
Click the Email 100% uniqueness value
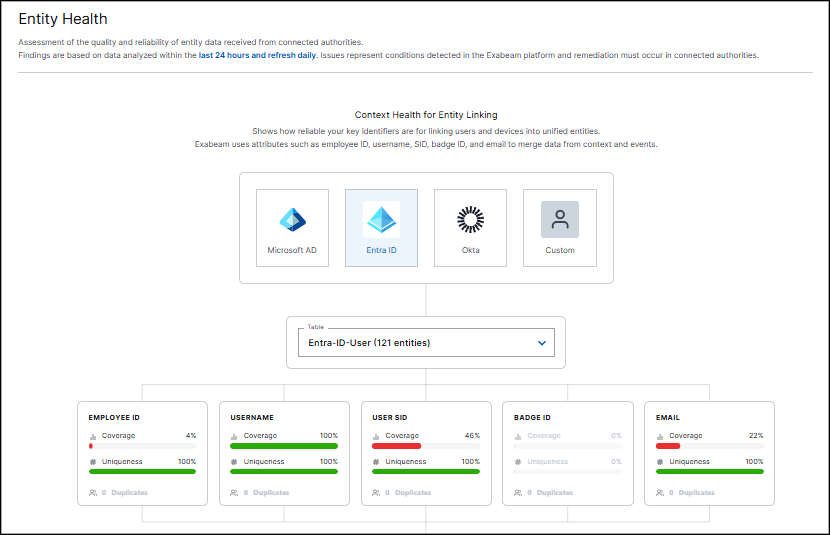754,461
